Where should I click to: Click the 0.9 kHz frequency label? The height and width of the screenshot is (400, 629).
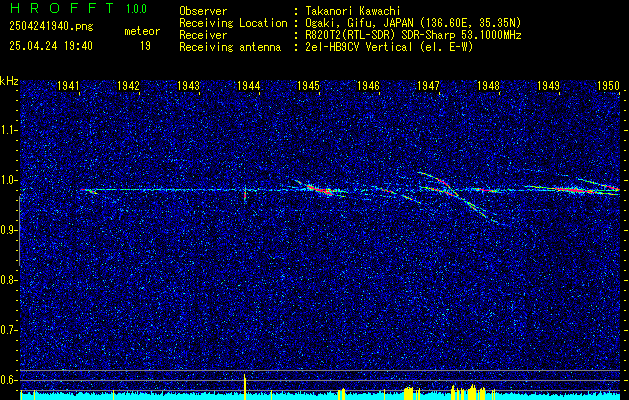(x=8, y=230)
